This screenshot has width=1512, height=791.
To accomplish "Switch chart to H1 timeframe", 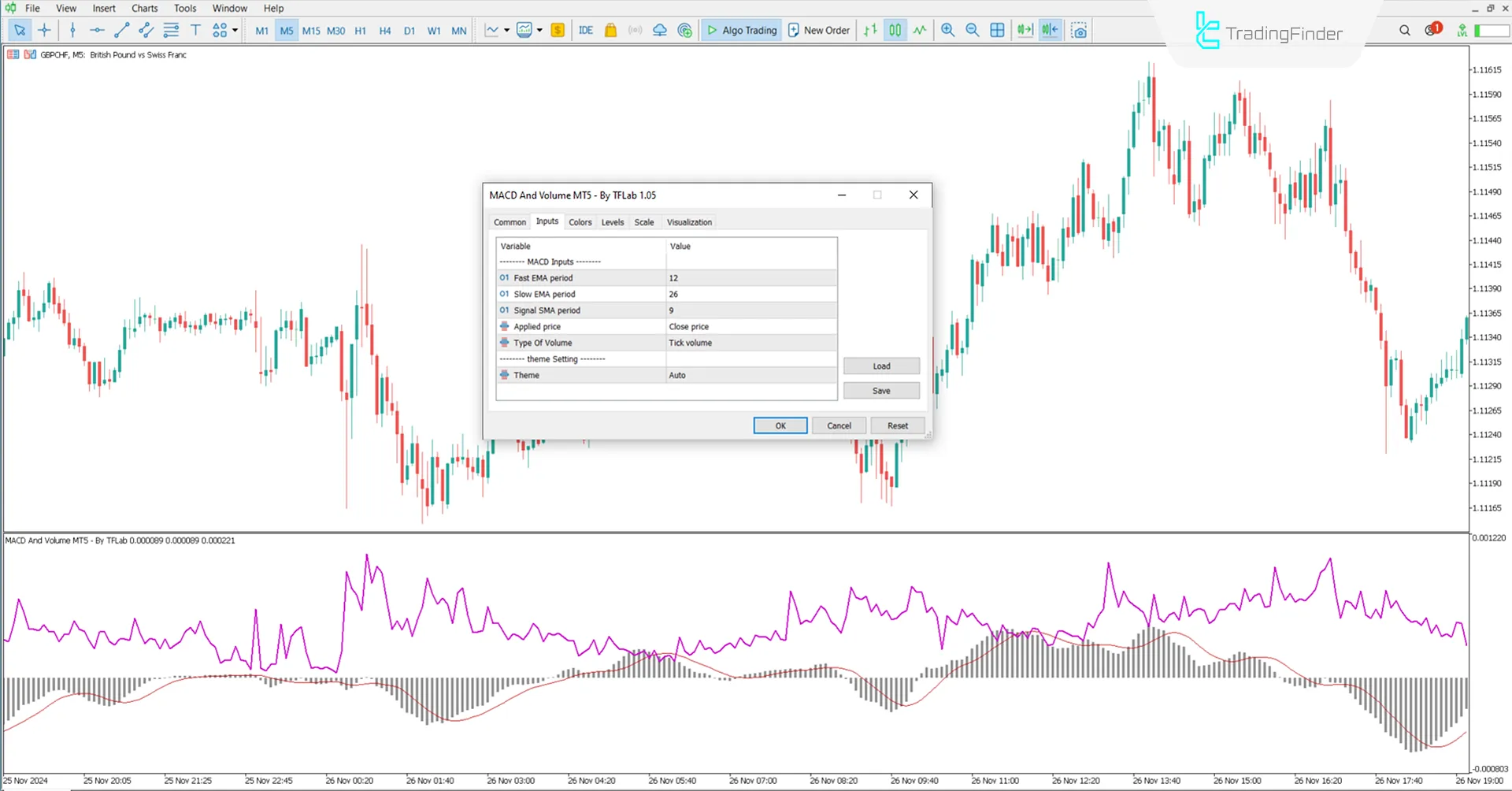I will [360, 31].
